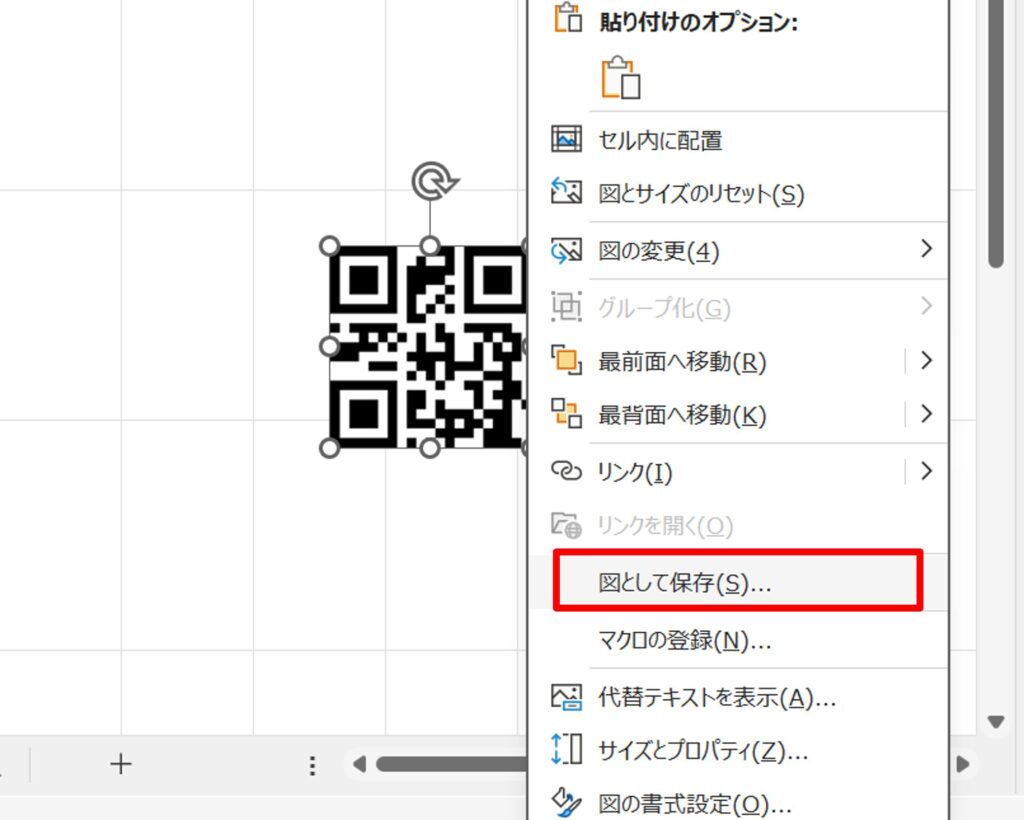Click the セル内に配置 picture icon
This screenshot has width=1024, height=820.
[566, 139]
